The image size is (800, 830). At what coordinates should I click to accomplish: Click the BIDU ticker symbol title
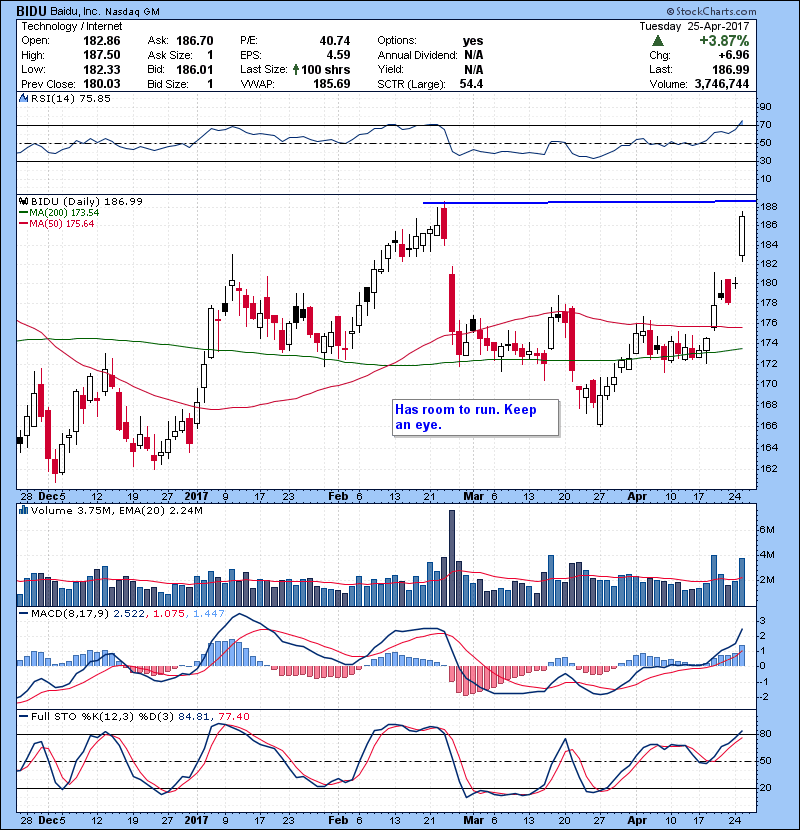click(x=30, y=11)
